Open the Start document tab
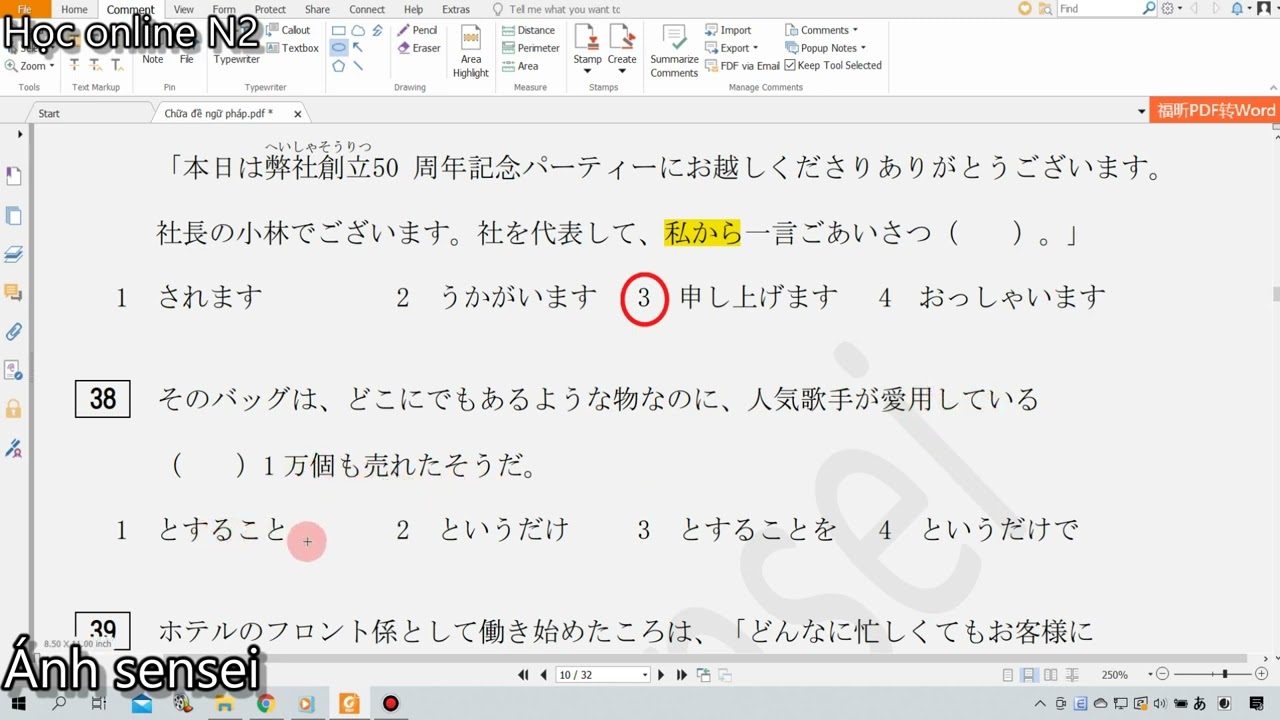1280x720 pixels. (x=49, y=113)
